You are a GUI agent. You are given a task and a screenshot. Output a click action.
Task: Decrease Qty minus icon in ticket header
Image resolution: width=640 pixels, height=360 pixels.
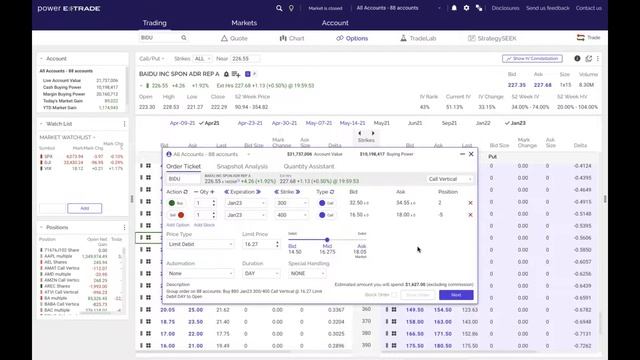coord(196,192)
